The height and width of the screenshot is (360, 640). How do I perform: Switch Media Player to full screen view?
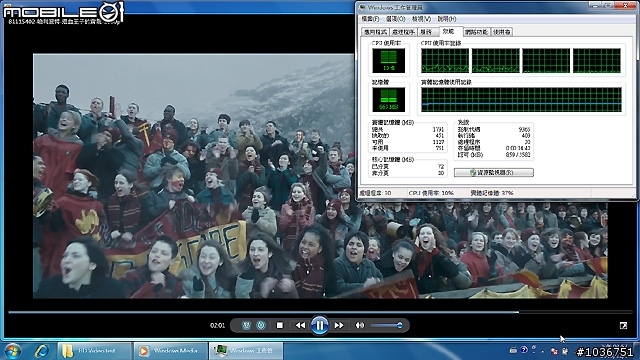[623, 325]
